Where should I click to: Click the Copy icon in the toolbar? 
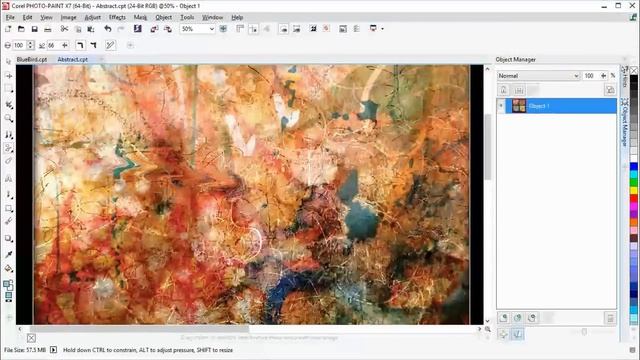click(78, 29)
